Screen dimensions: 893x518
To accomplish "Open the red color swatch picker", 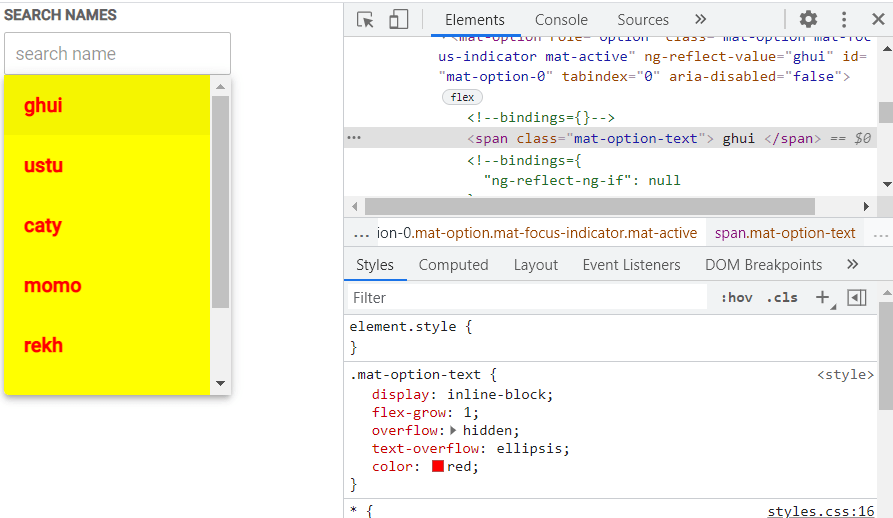I will click(437, 466).
